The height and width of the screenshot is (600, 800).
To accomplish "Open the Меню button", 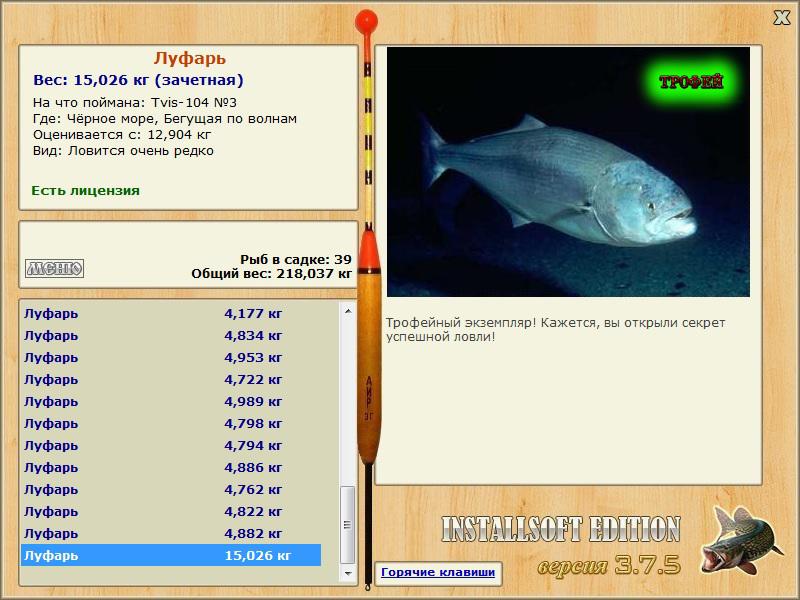I will [55, 268].
